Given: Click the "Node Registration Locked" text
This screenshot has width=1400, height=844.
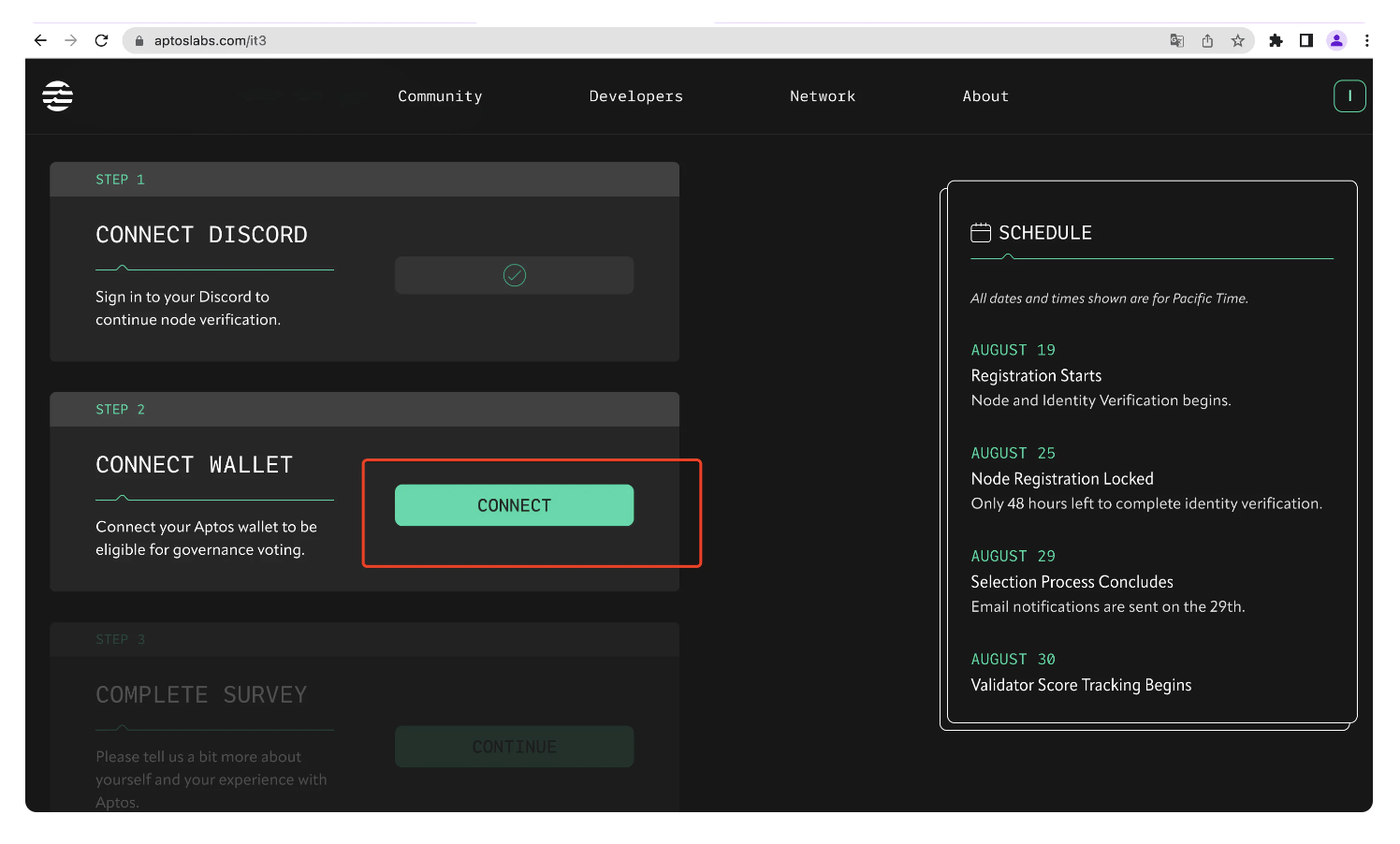Looking at the screenshot, I should coord(1062,478).
